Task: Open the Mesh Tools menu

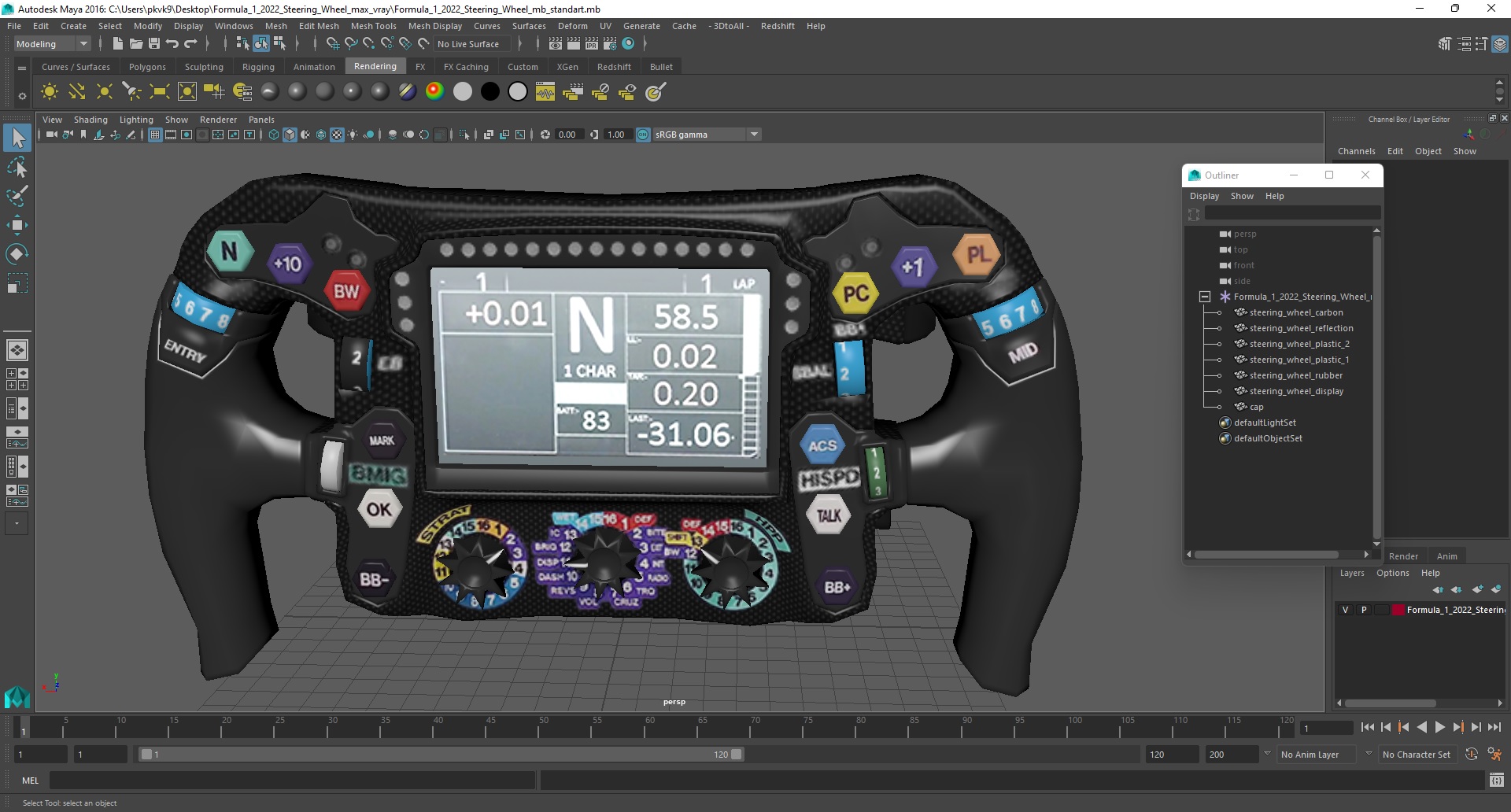Action: coord(373,26)
